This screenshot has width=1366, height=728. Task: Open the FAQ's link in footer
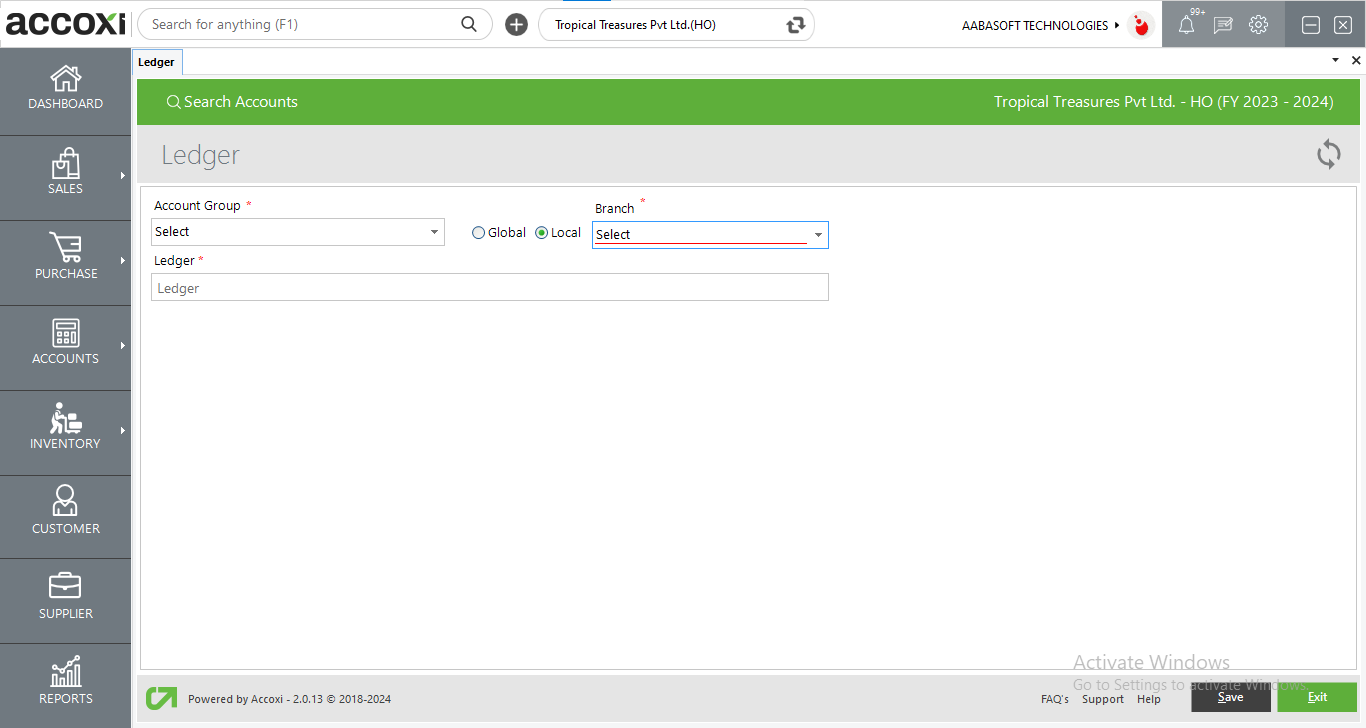(1054, 699)
